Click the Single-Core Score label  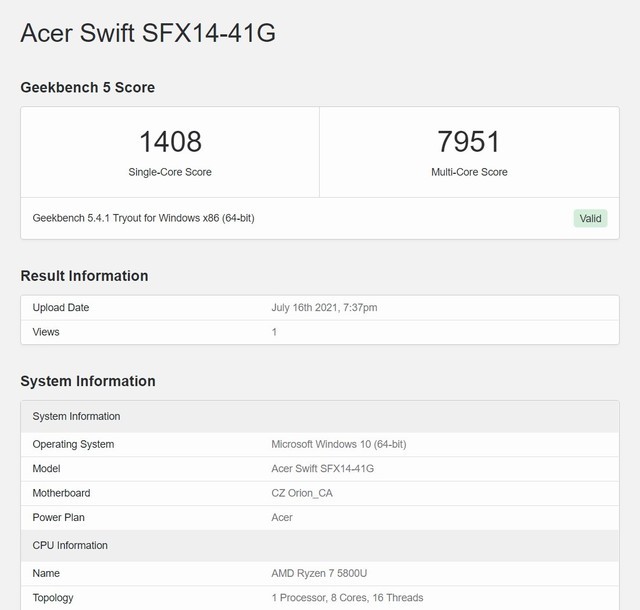170,172
